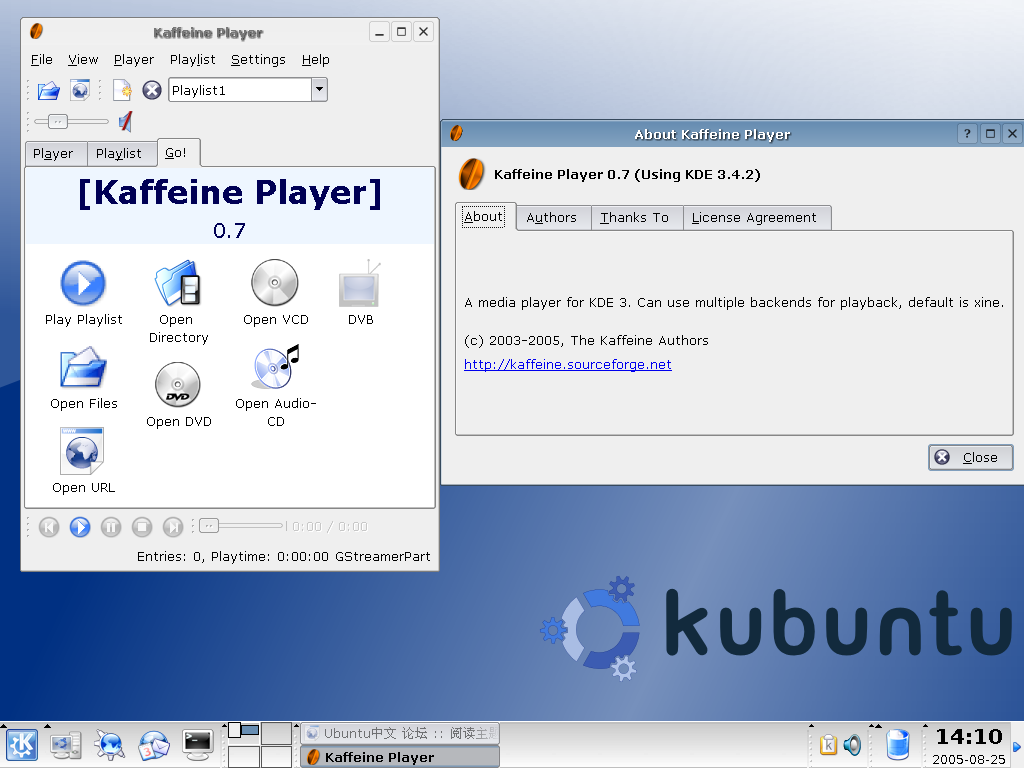The image size is (1024, 768).
Task: Toggle the mute speaker icon
Action: click(125, 121)
